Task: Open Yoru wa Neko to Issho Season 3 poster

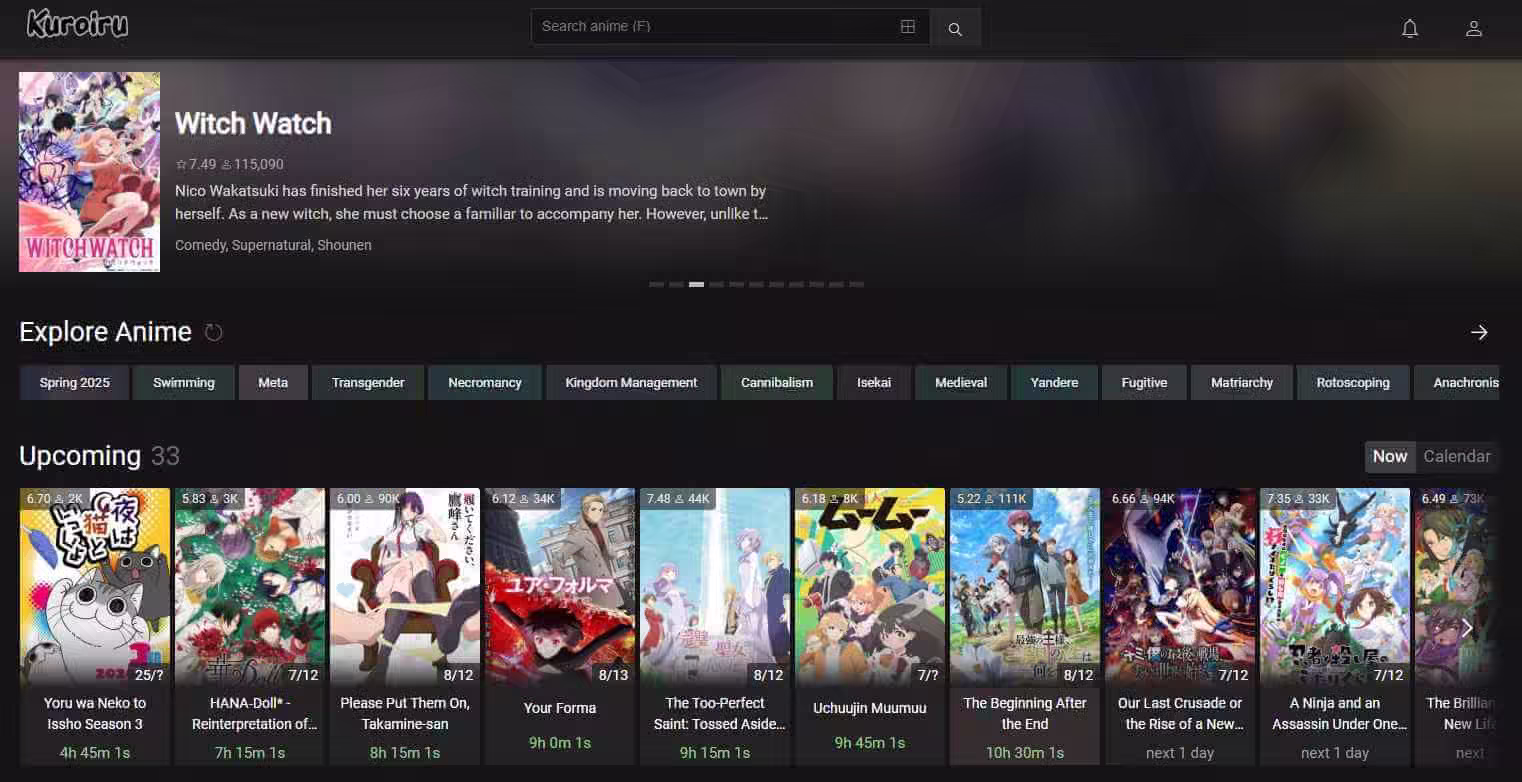Action: point(95,587)
